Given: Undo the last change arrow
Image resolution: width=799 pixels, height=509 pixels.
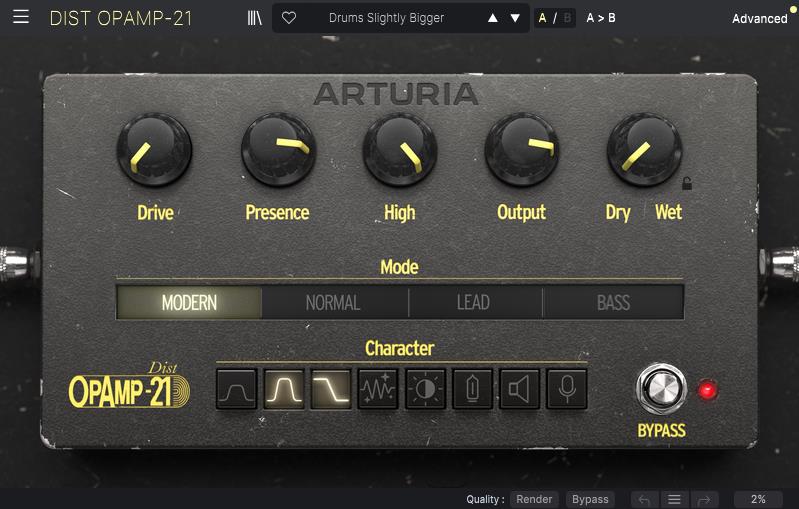Looking at the screenshot, I should [x=644, y=500].
